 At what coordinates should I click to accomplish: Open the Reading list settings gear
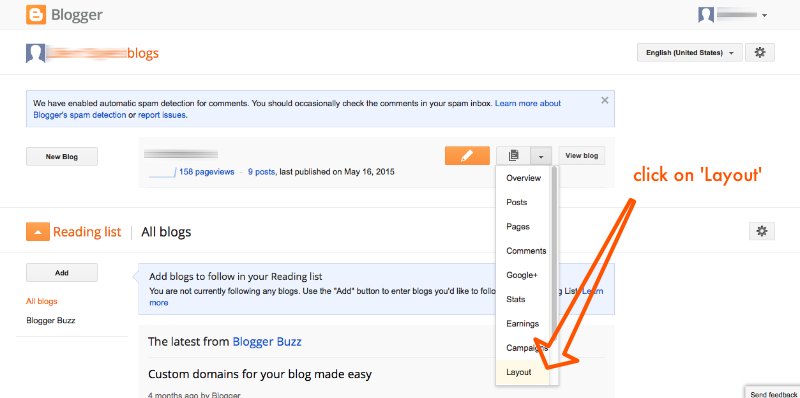762,231
